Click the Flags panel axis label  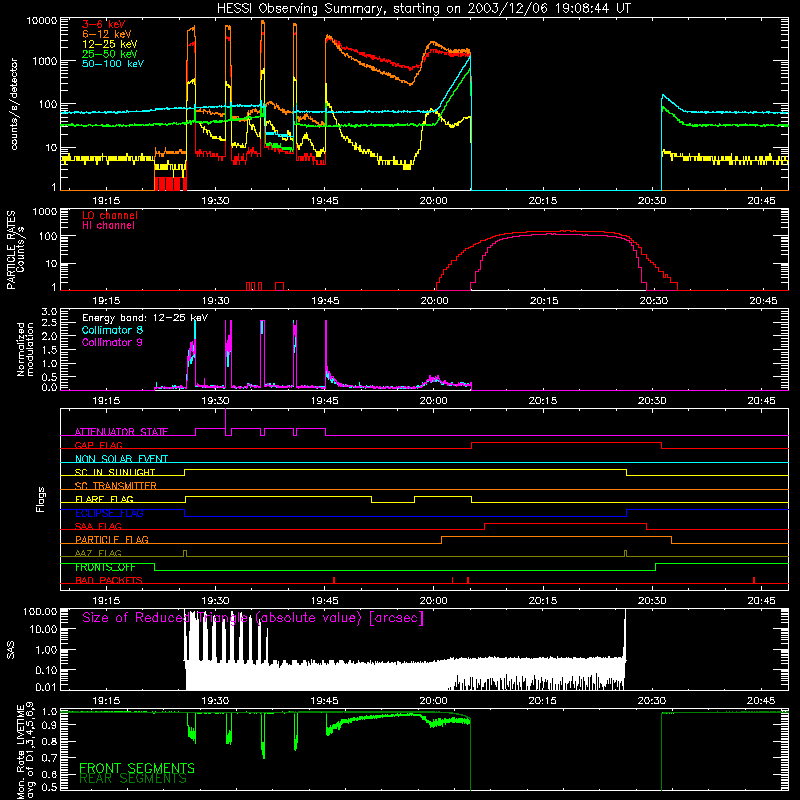(x=41, y=499)
